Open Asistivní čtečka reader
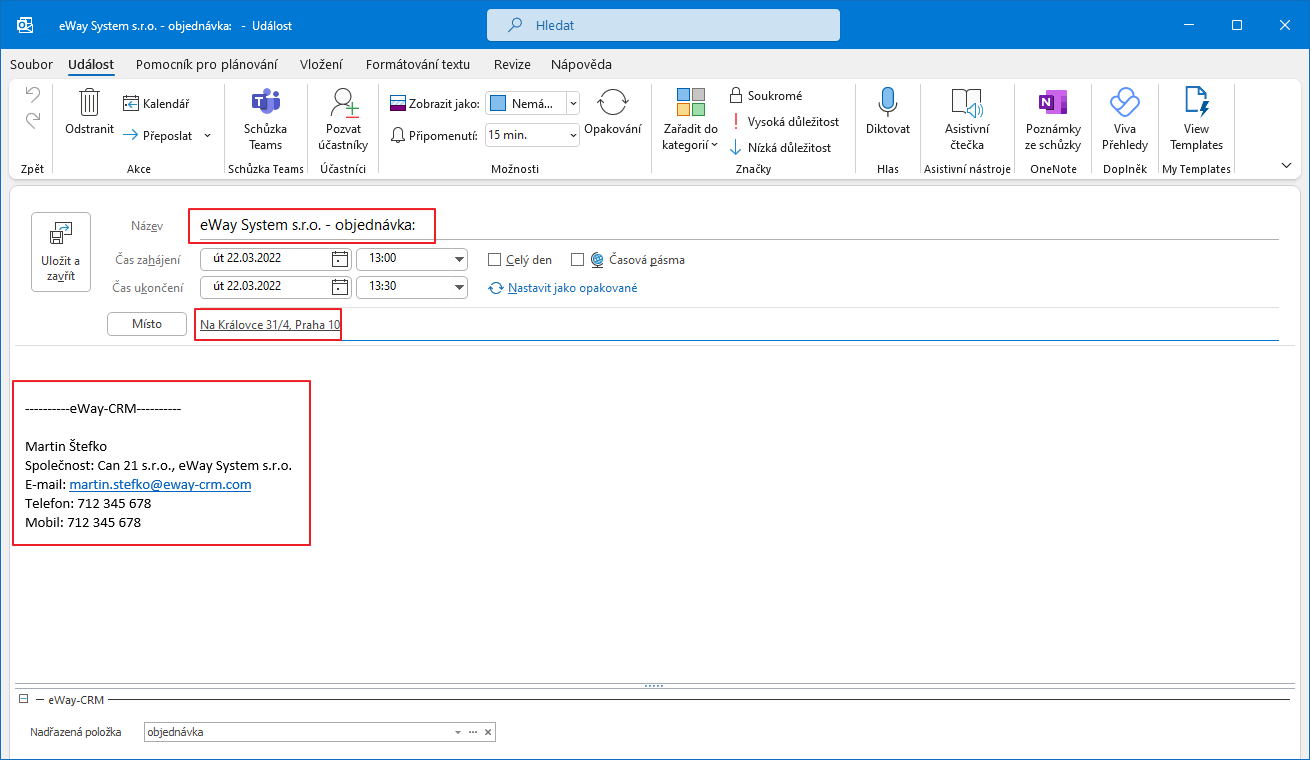This screenshot has height=760, width=1310. 967,120
